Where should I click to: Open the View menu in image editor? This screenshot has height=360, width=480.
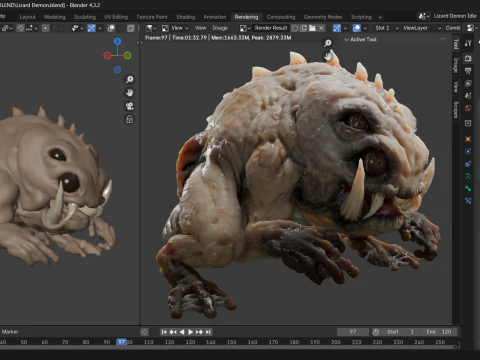tap(200, 28)
